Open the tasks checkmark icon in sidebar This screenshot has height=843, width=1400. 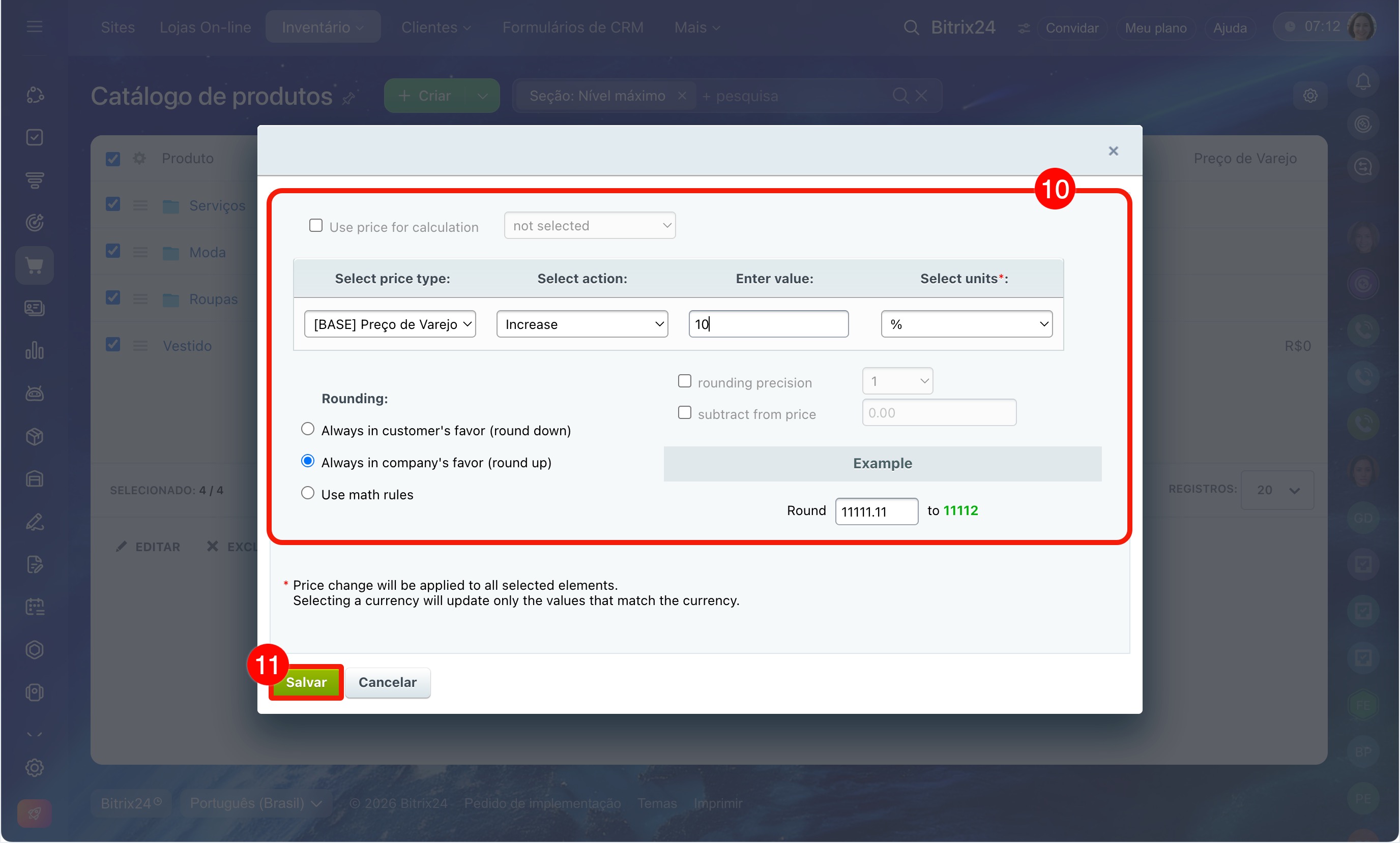35,137
